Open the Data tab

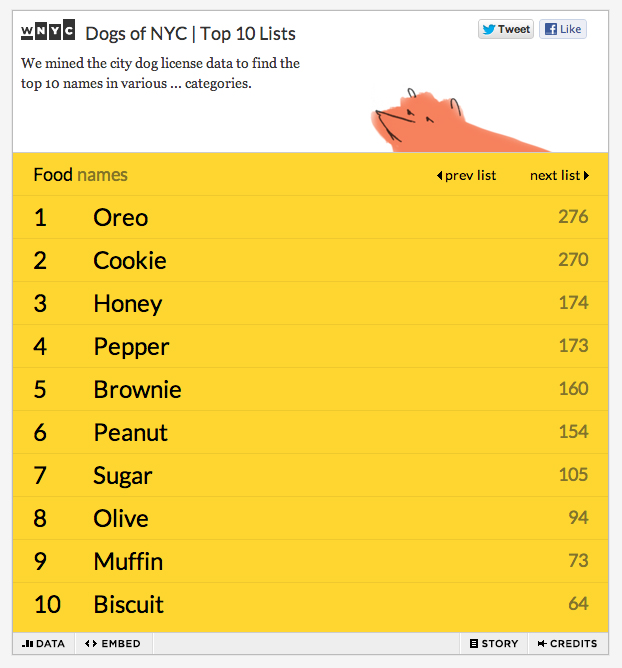43,643
